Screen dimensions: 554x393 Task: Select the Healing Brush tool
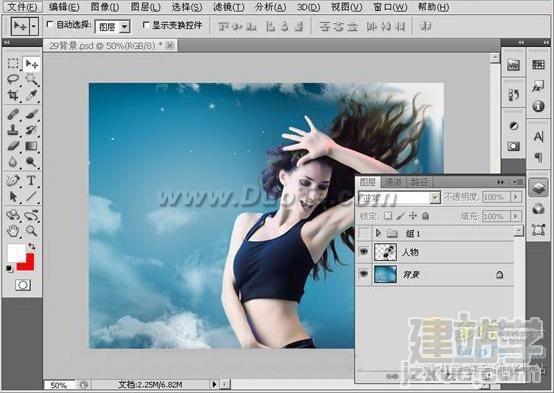pyautogui.click(x=13, y=115)
